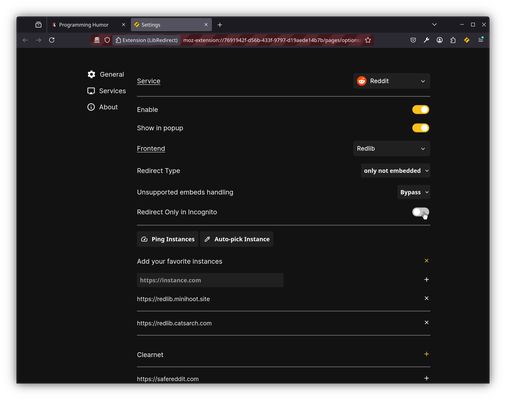Viewport: 506px width, 400px height.
Task: Click the Auto-pick pencil icon
Action: 207,239
